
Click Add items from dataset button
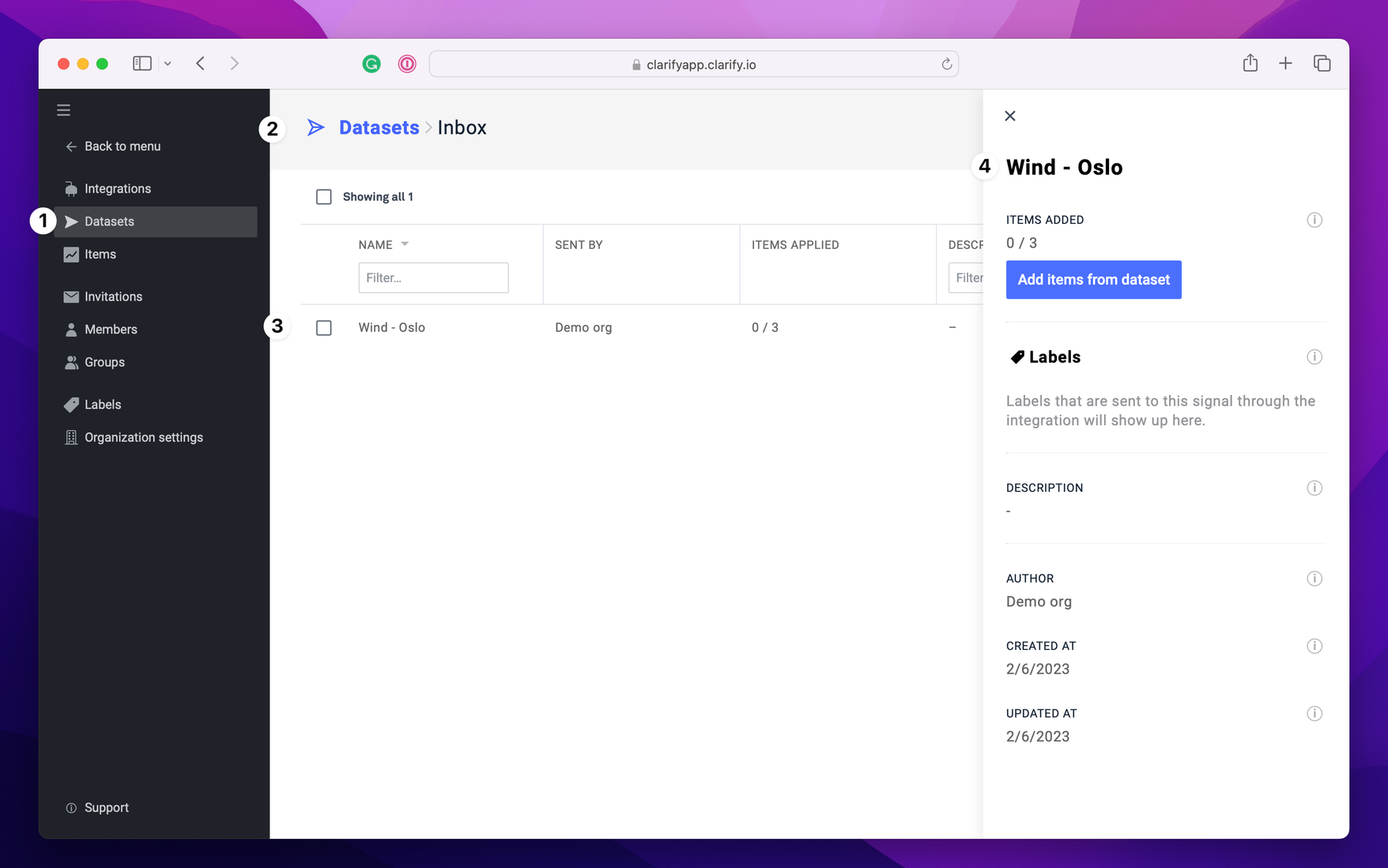(x=1093, y=280)
